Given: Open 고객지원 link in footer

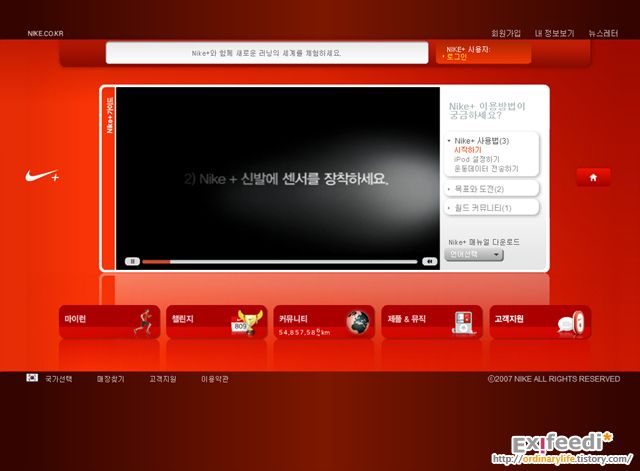Looking at the screenshot, I should (163, 379).
